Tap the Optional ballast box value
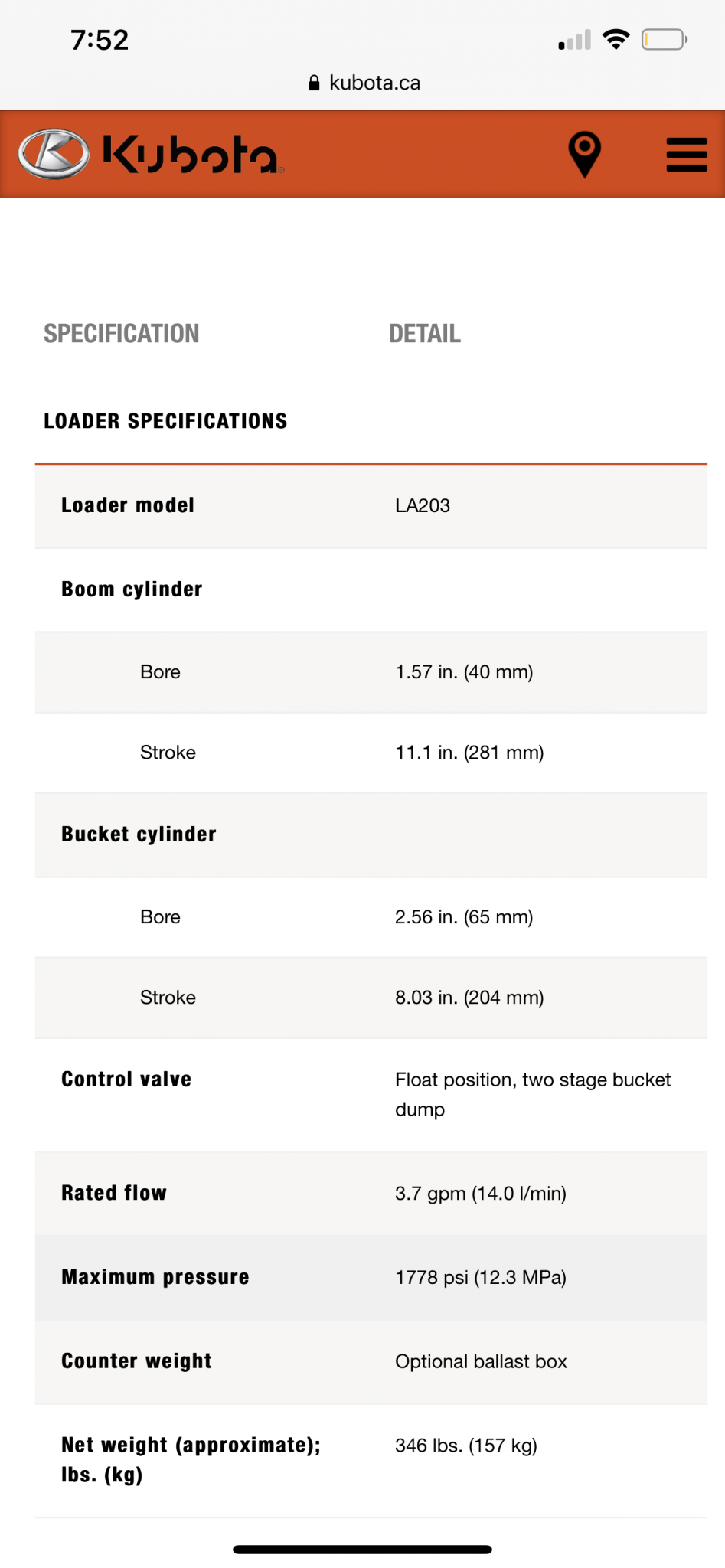Screen dimensions: 725x1568 pos(481,1361)
